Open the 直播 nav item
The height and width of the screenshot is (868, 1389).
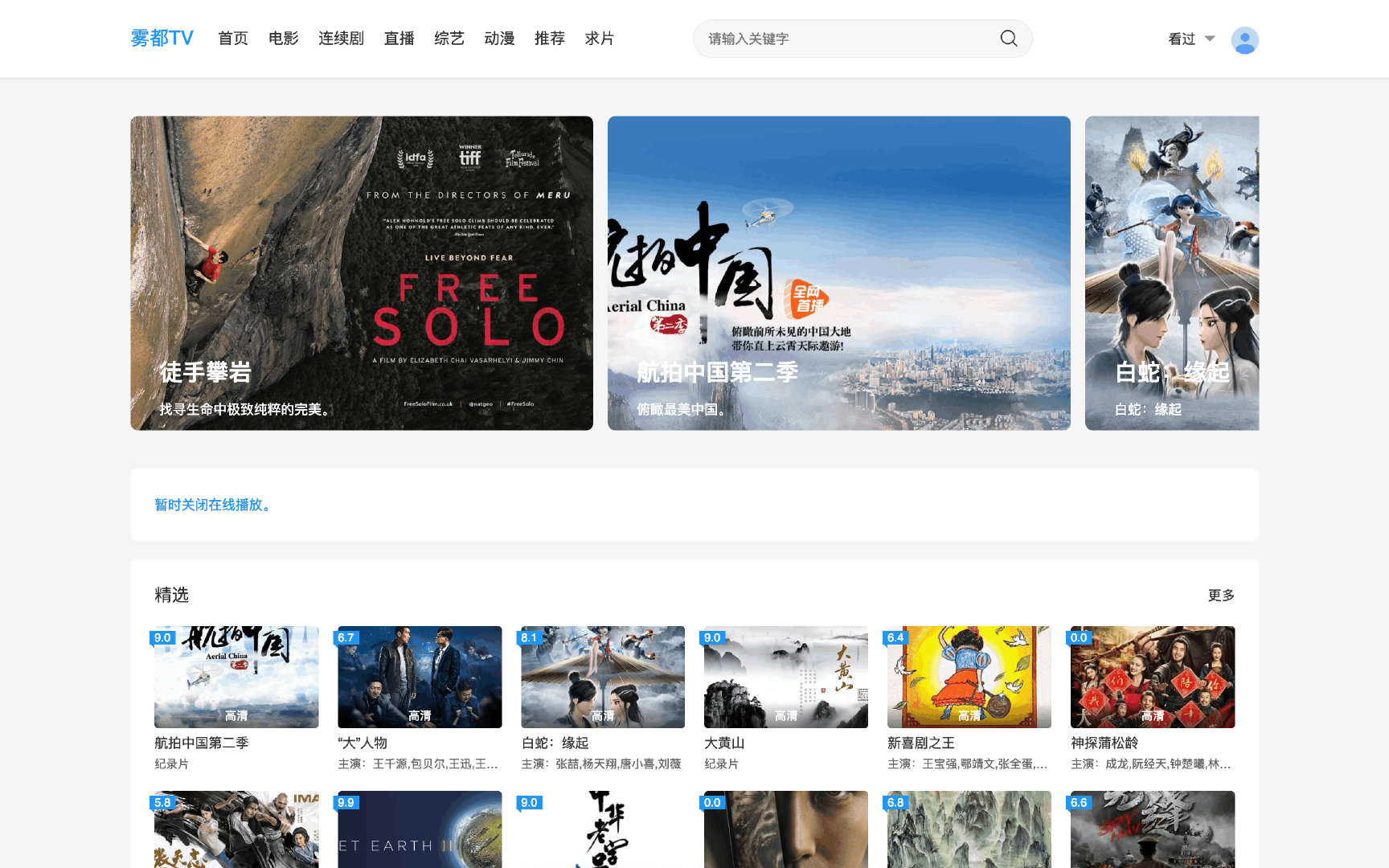[399, 39]
